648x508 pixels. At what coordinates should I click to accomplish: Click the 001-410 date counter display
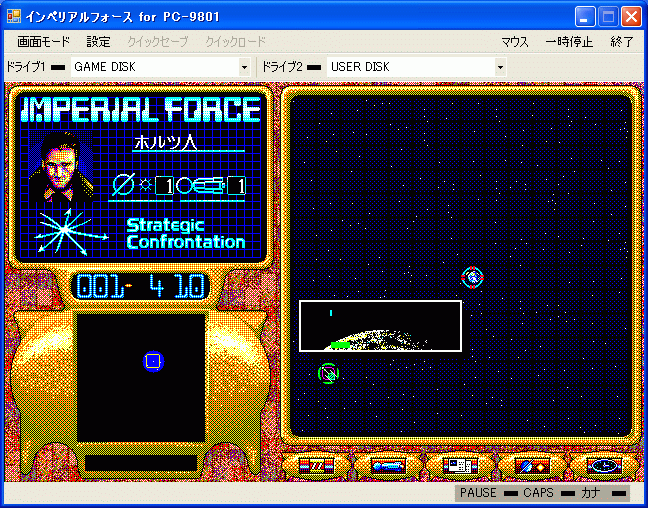(141, 286)
